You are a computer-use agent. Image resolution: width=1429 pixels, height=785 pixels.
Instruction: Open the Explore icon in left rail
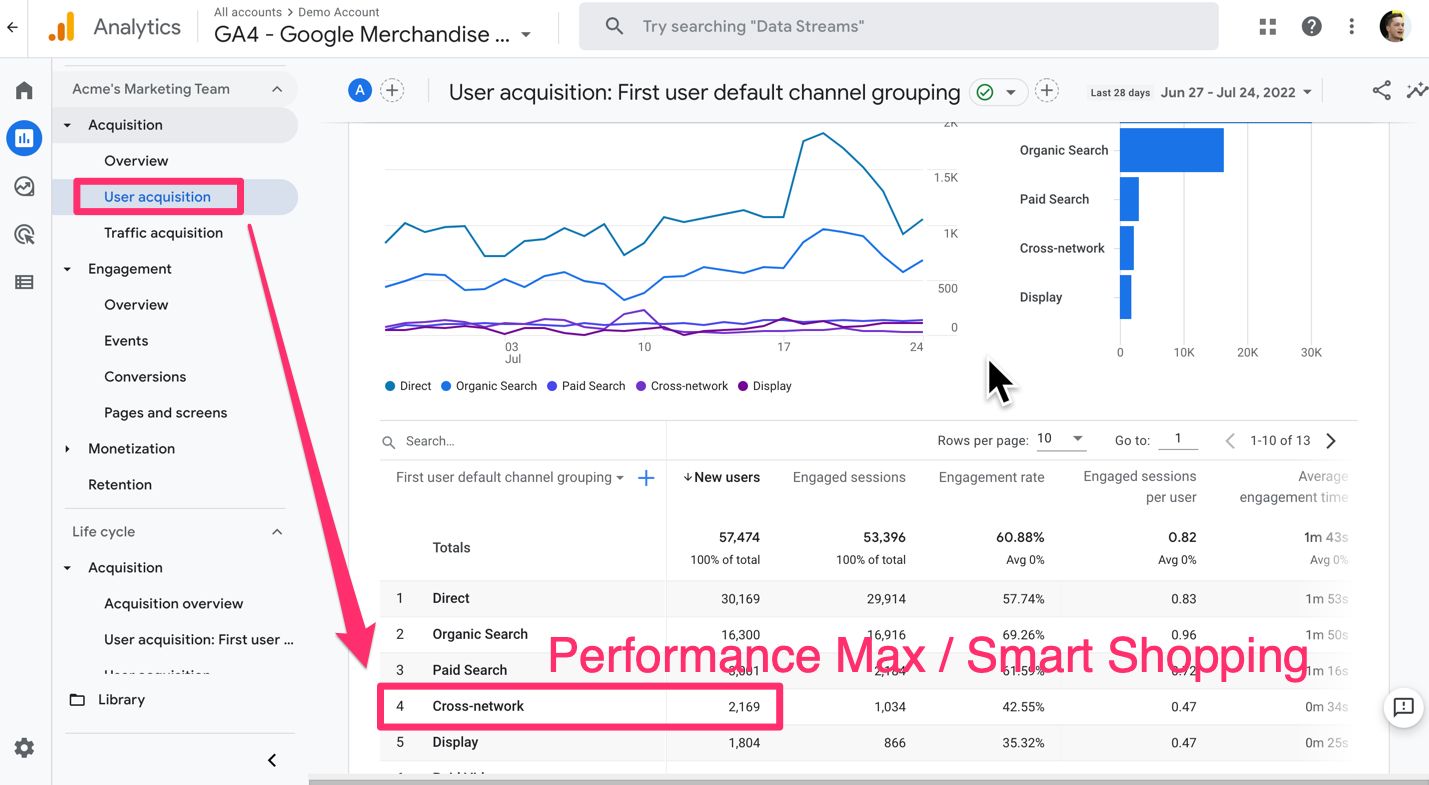[x=24, y=186]
